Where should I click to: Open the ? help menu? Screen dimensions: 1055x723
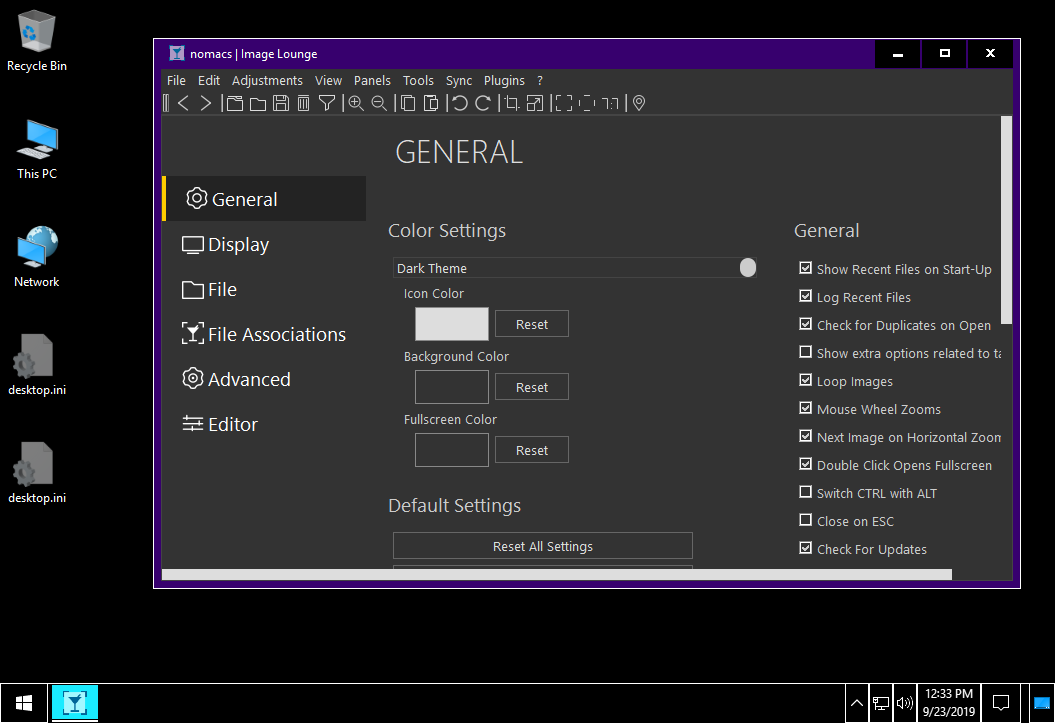(540, 80)
